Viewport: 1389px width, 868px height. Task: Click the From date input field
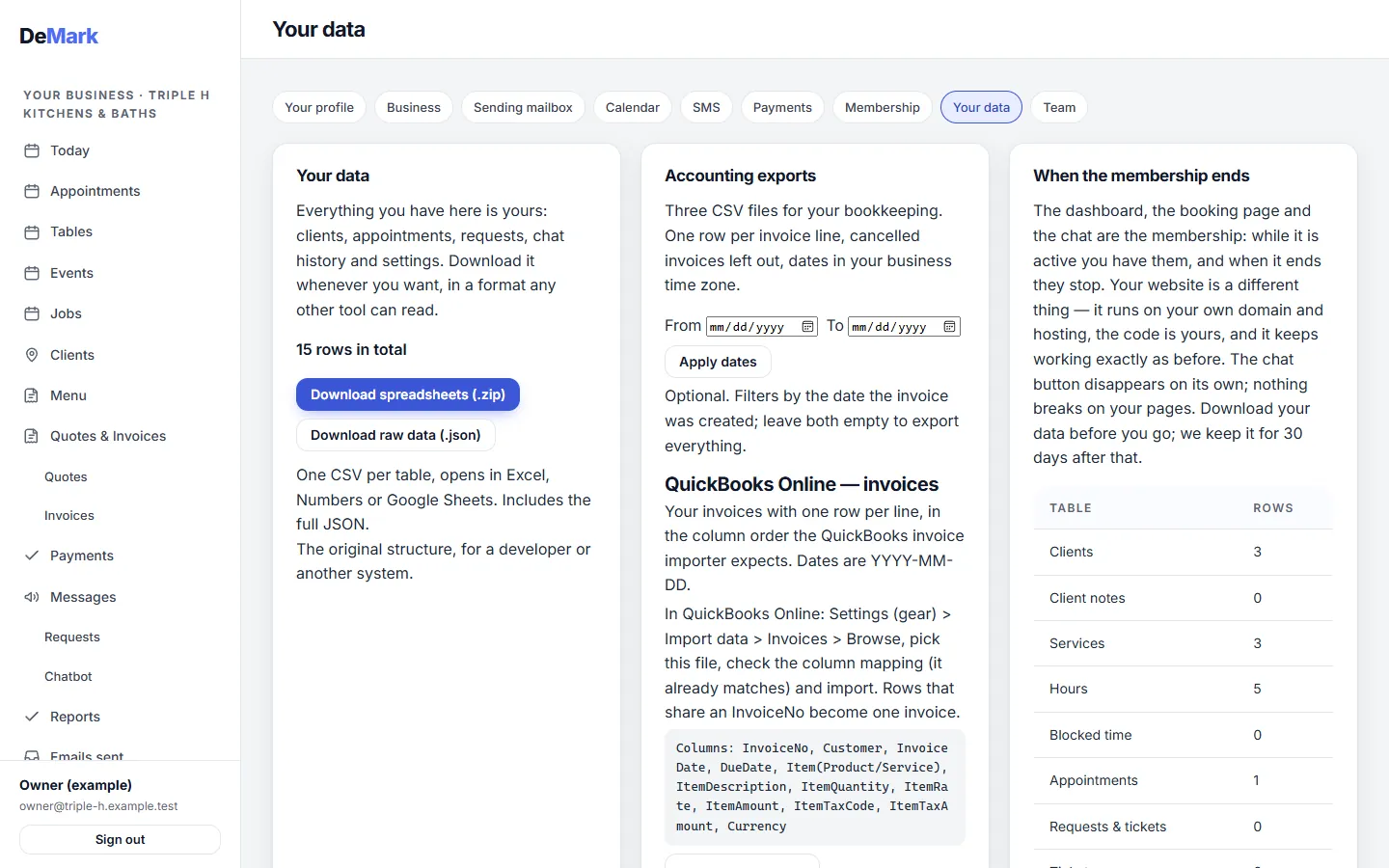[762, 327]
